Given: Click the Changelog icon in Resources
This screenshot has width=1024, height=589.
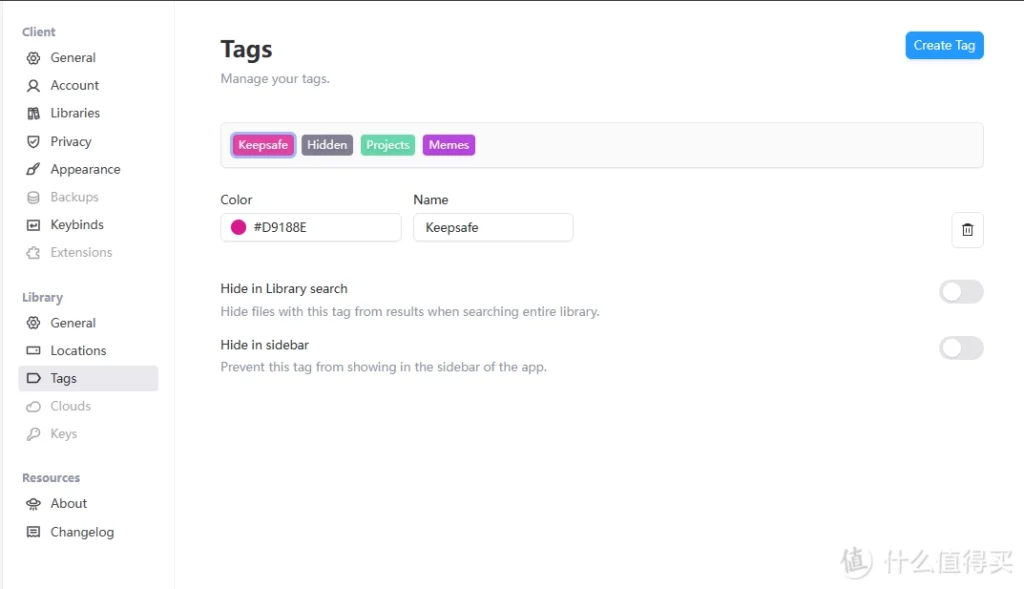Looking at the screenshot, I should (33, 532).
